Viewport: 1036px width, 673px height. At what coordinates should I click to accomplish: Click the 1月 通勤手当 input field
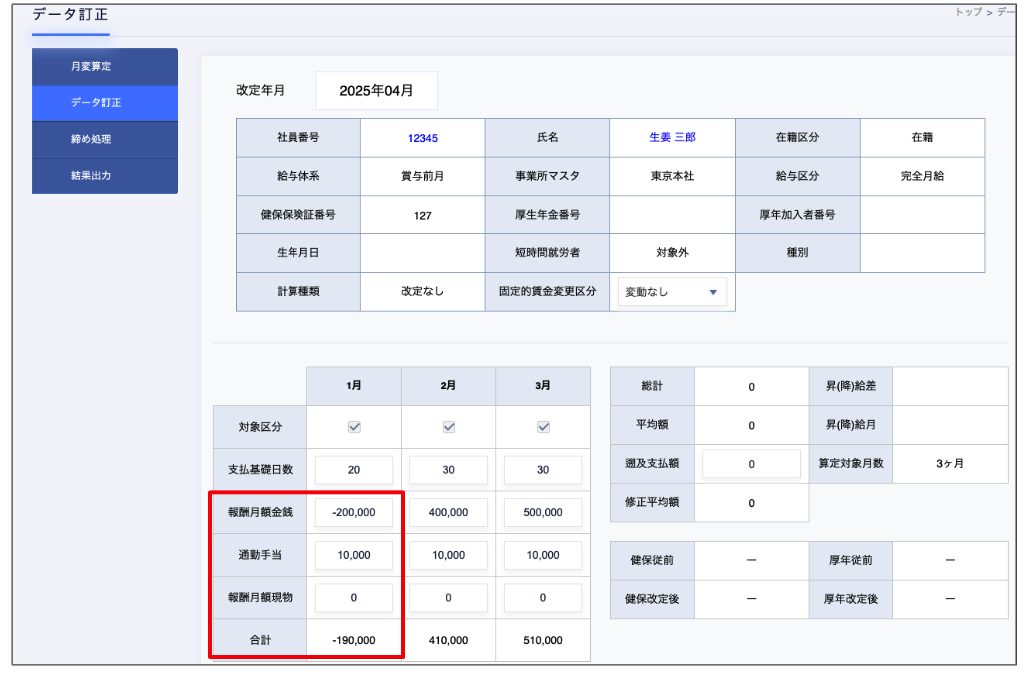354,555
